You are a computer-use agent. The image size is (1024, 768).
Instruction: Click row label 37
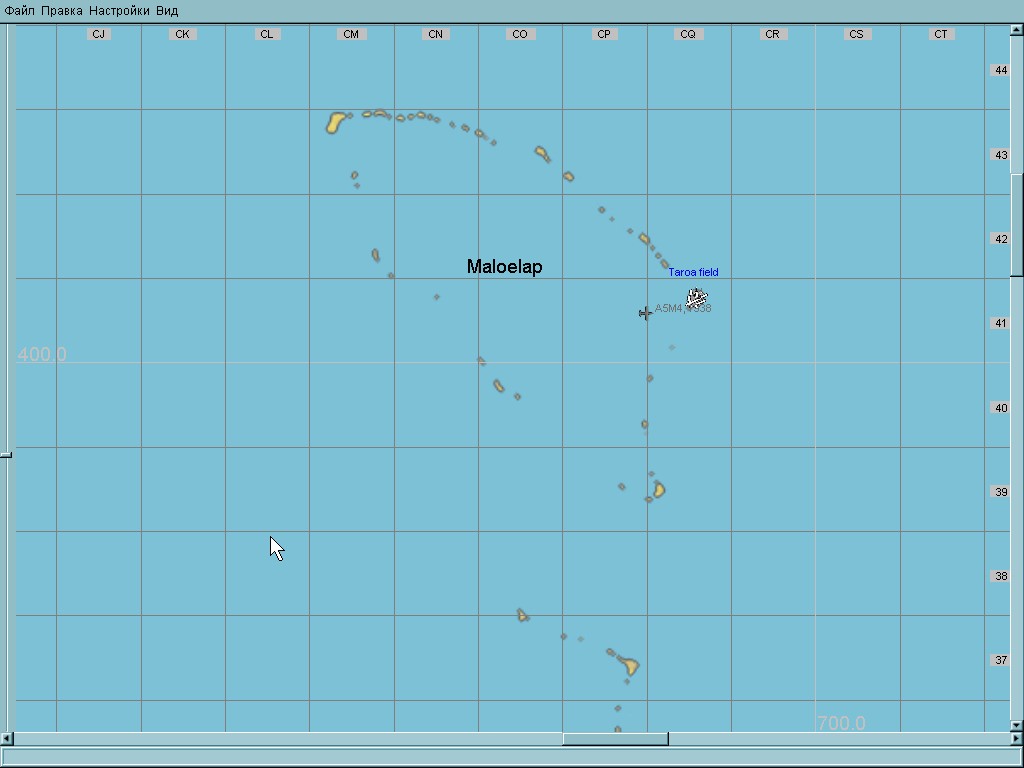[1001, 660]
